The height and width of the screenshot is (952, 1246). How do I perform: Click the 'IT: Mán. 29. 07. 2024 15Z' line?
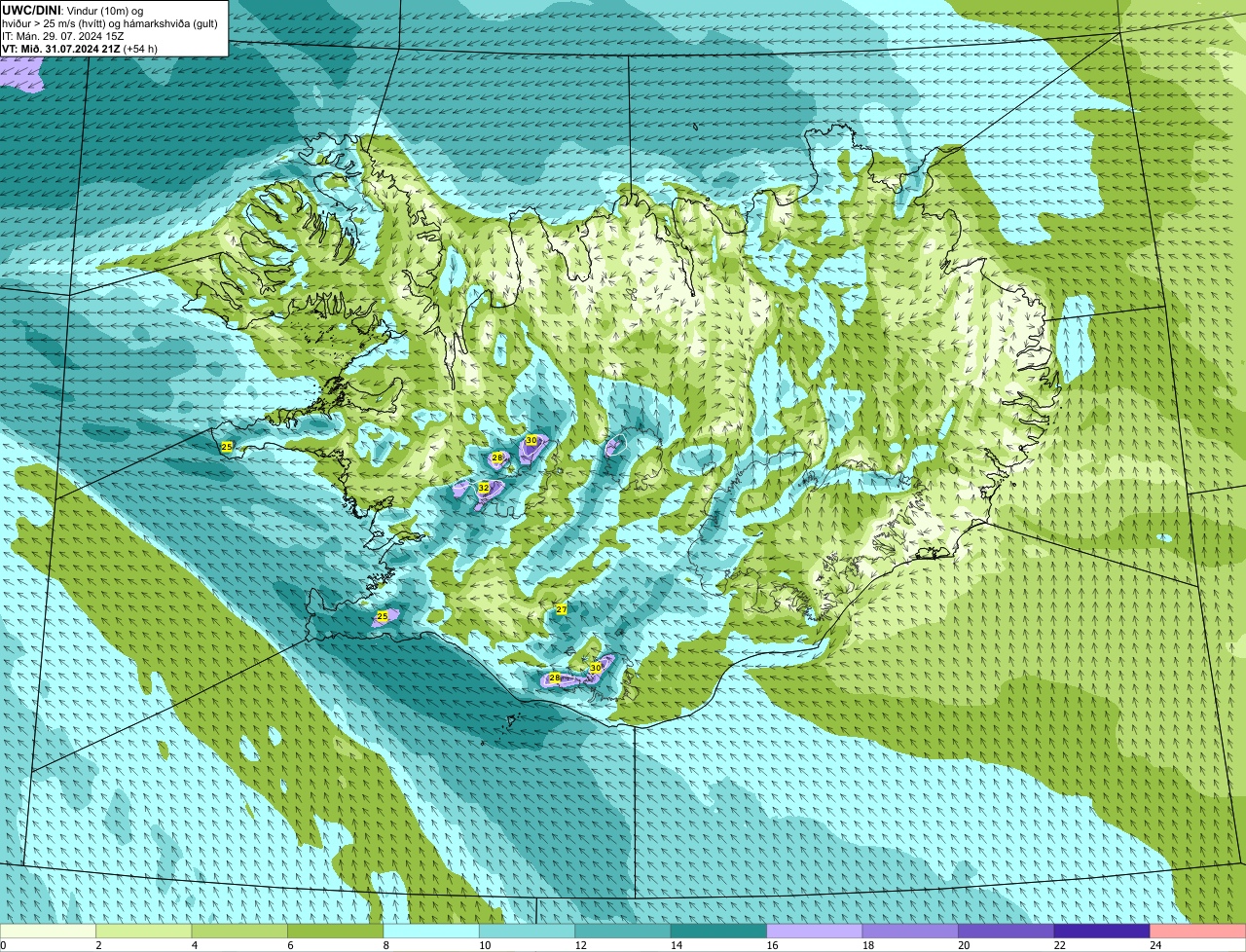[x=63, y=36]
